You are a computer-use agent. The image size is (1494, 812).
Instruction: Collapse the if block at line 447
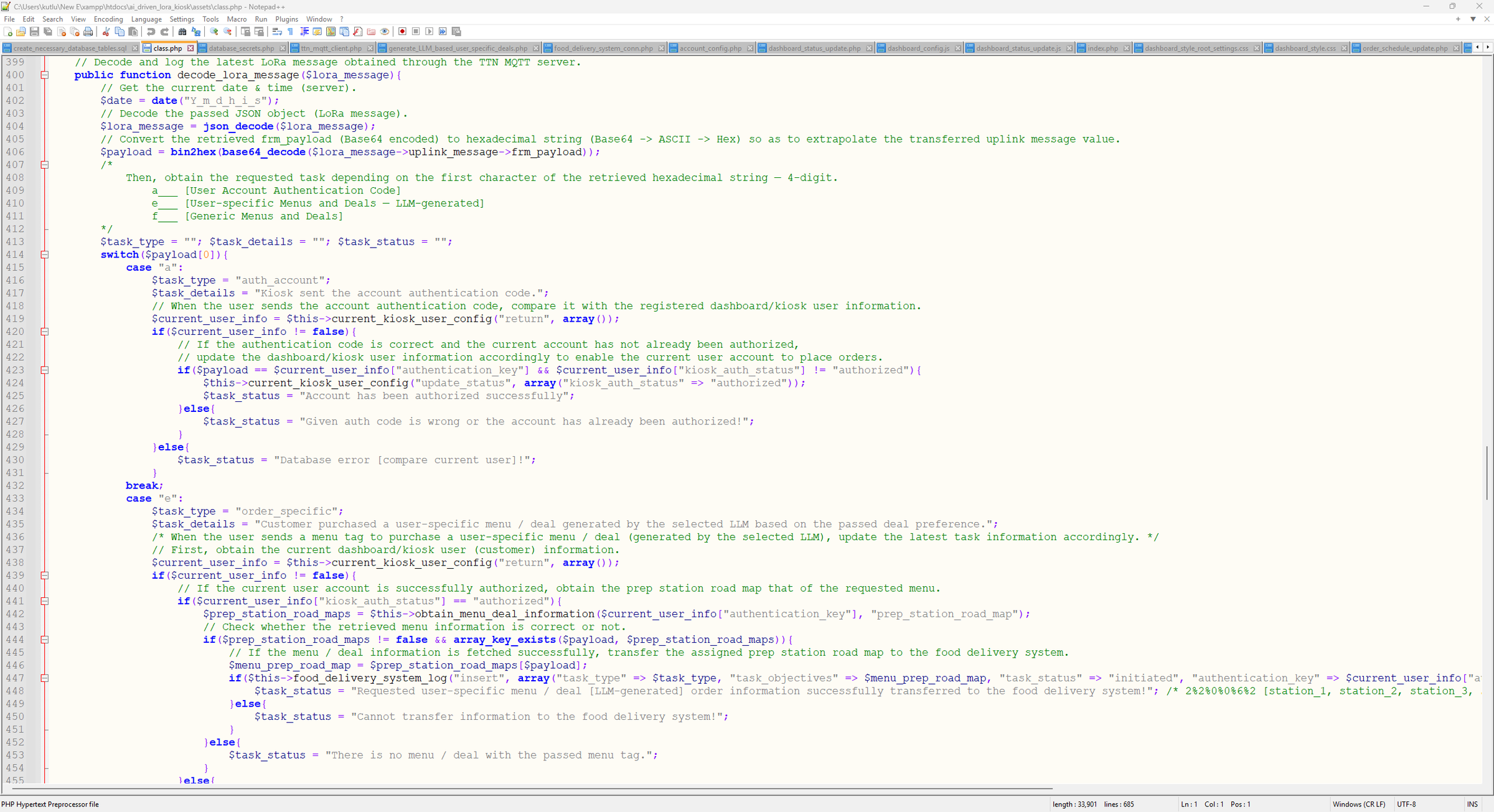pyautogui.click(x=45, y=678)
